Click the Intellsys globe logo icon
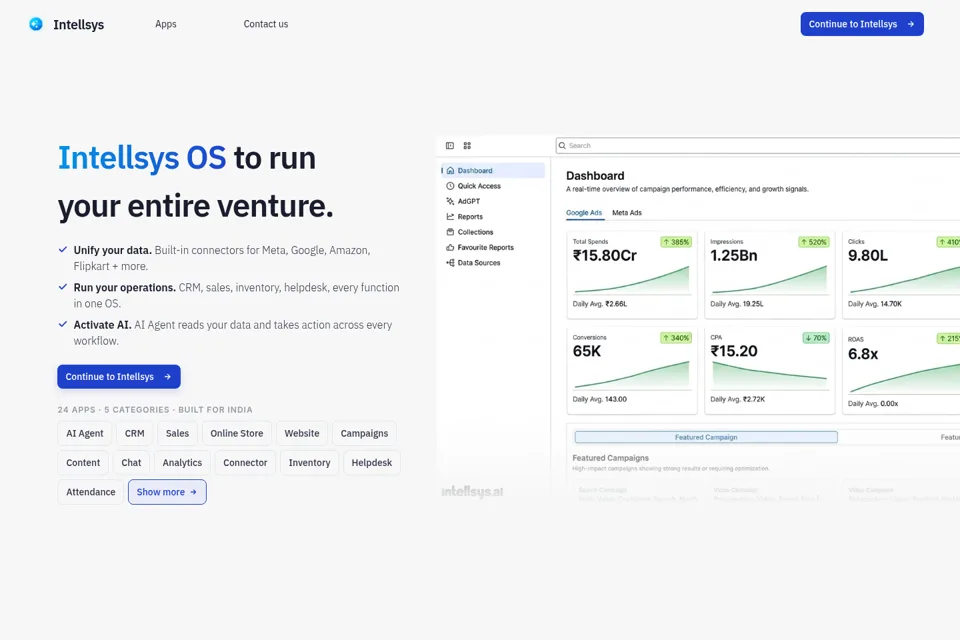Viewport: 960px width, 640px height. coord(36,24)
